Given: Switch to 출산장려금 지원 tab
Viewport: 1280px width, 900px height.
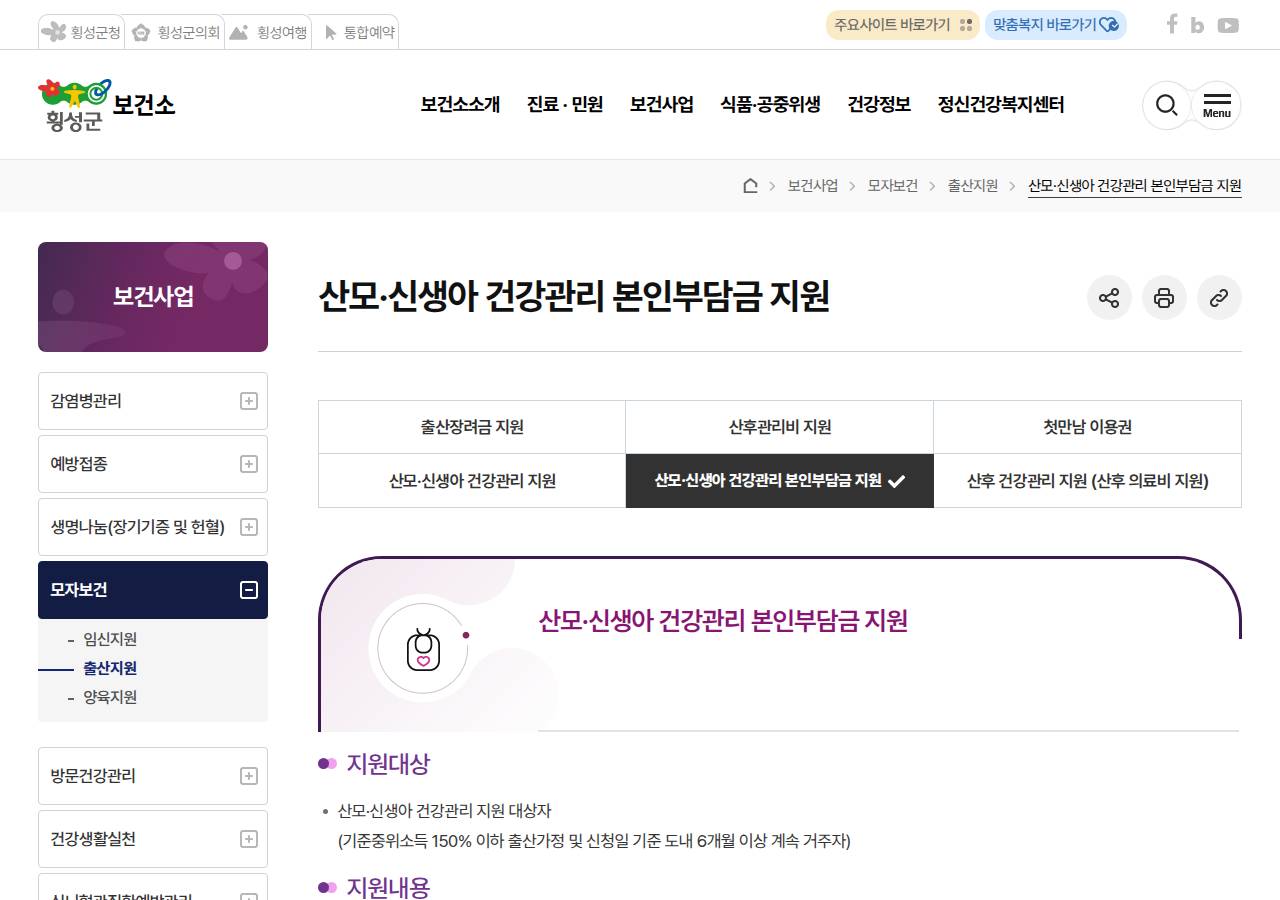Looking at the screenshot, I should click(x=472, y=427).
